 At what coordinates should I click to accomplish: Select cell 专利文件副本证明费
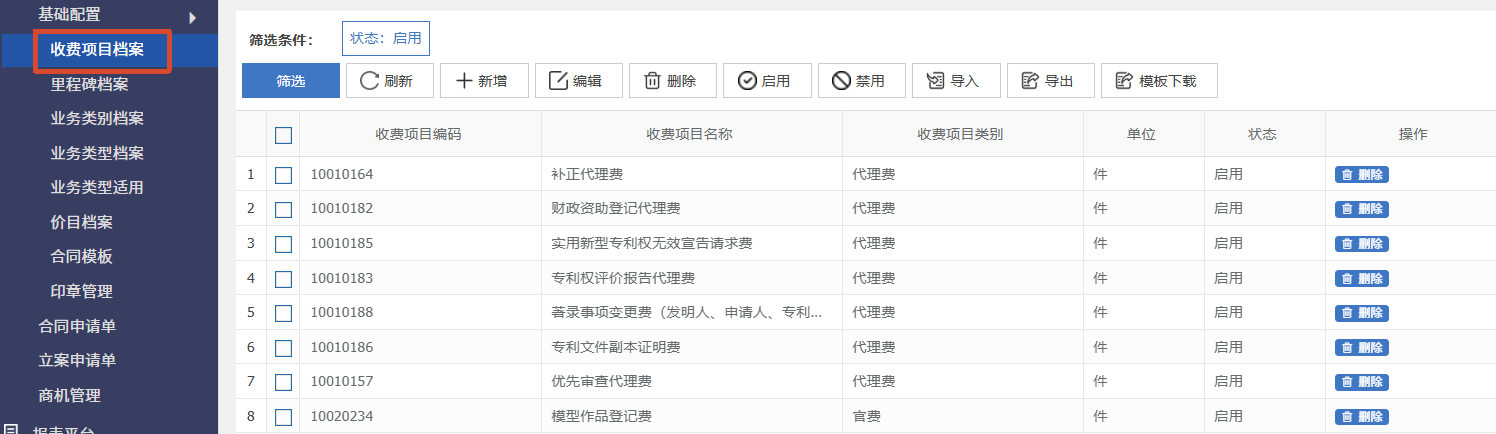[x=692, y=347]
